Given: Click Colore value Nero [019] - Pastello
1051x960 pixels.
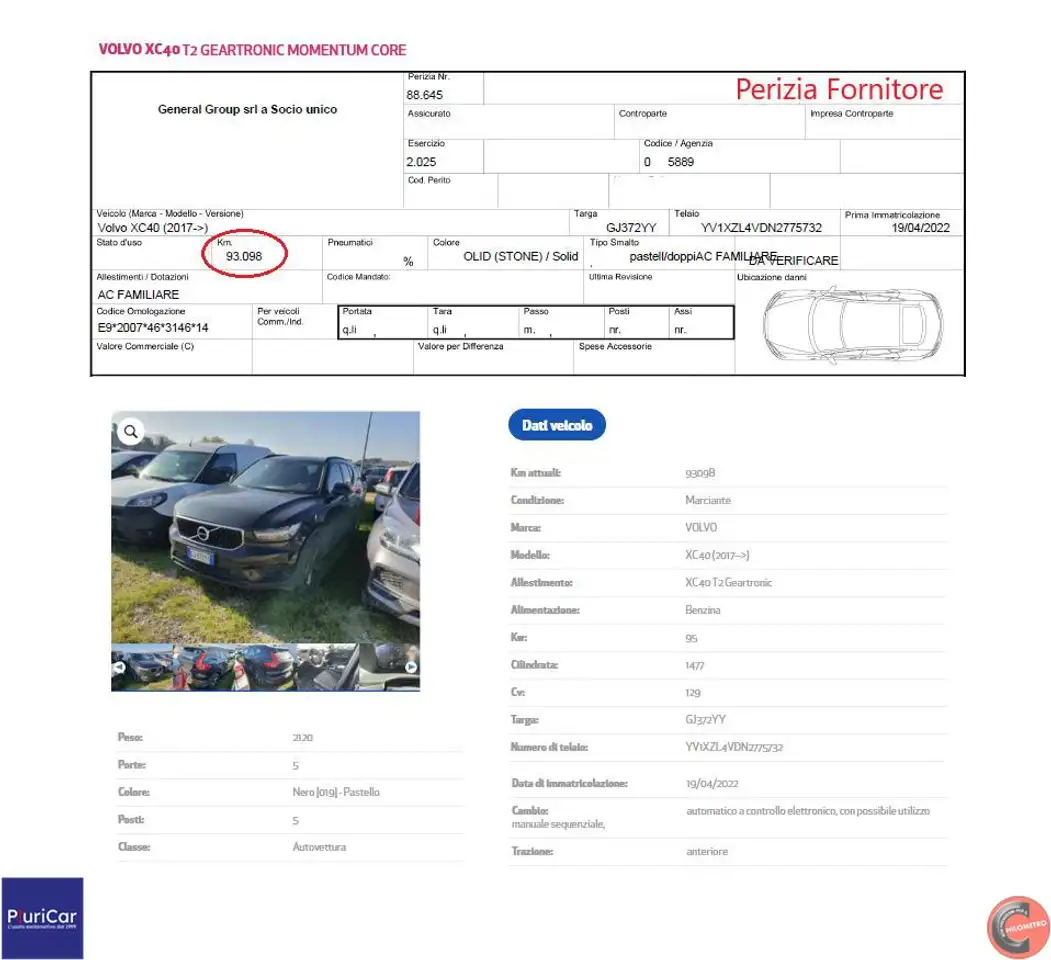Looking at the screenshot, I should coord(336,792).
